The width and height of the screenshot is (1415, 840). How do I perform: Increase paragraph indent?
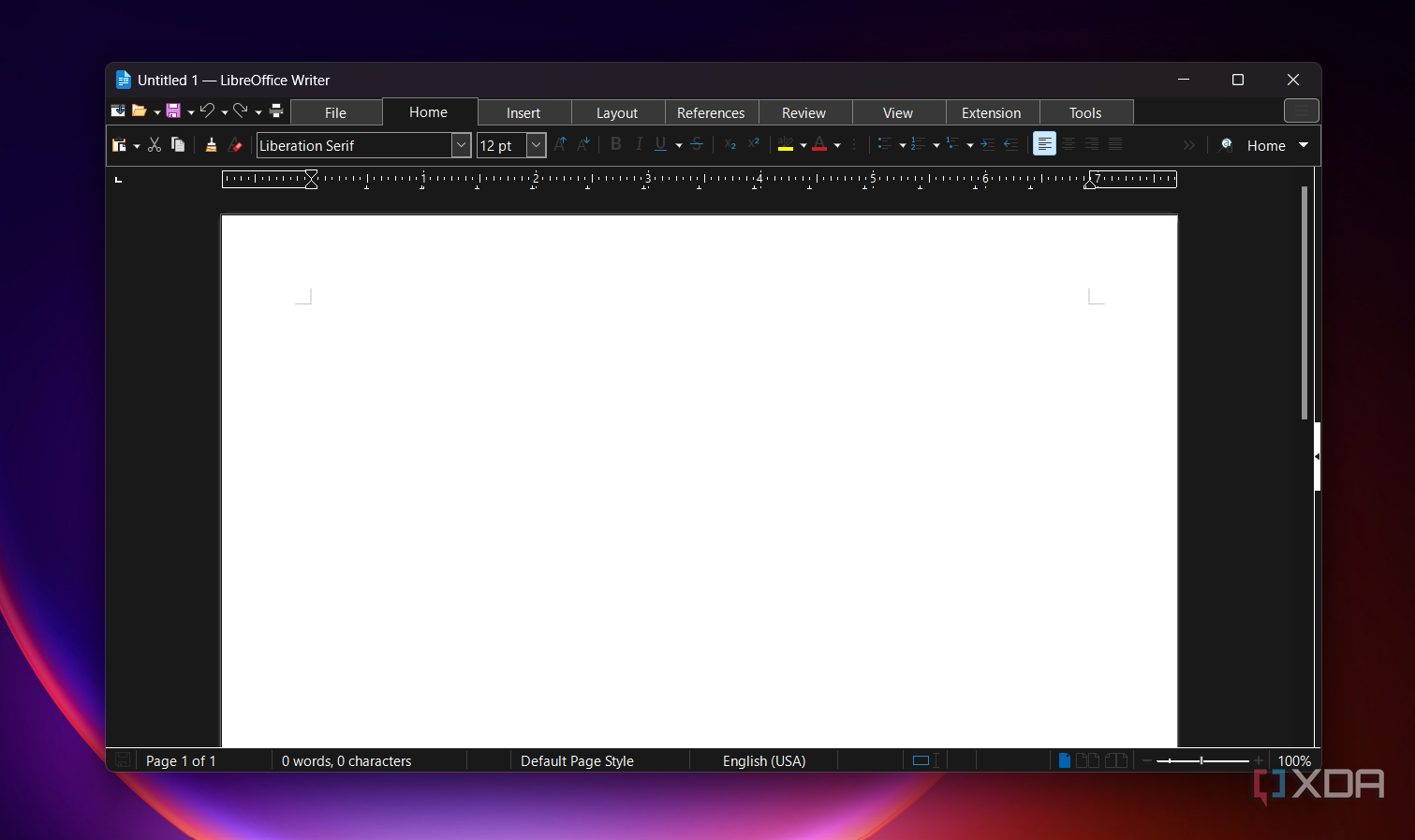[988, 144]
